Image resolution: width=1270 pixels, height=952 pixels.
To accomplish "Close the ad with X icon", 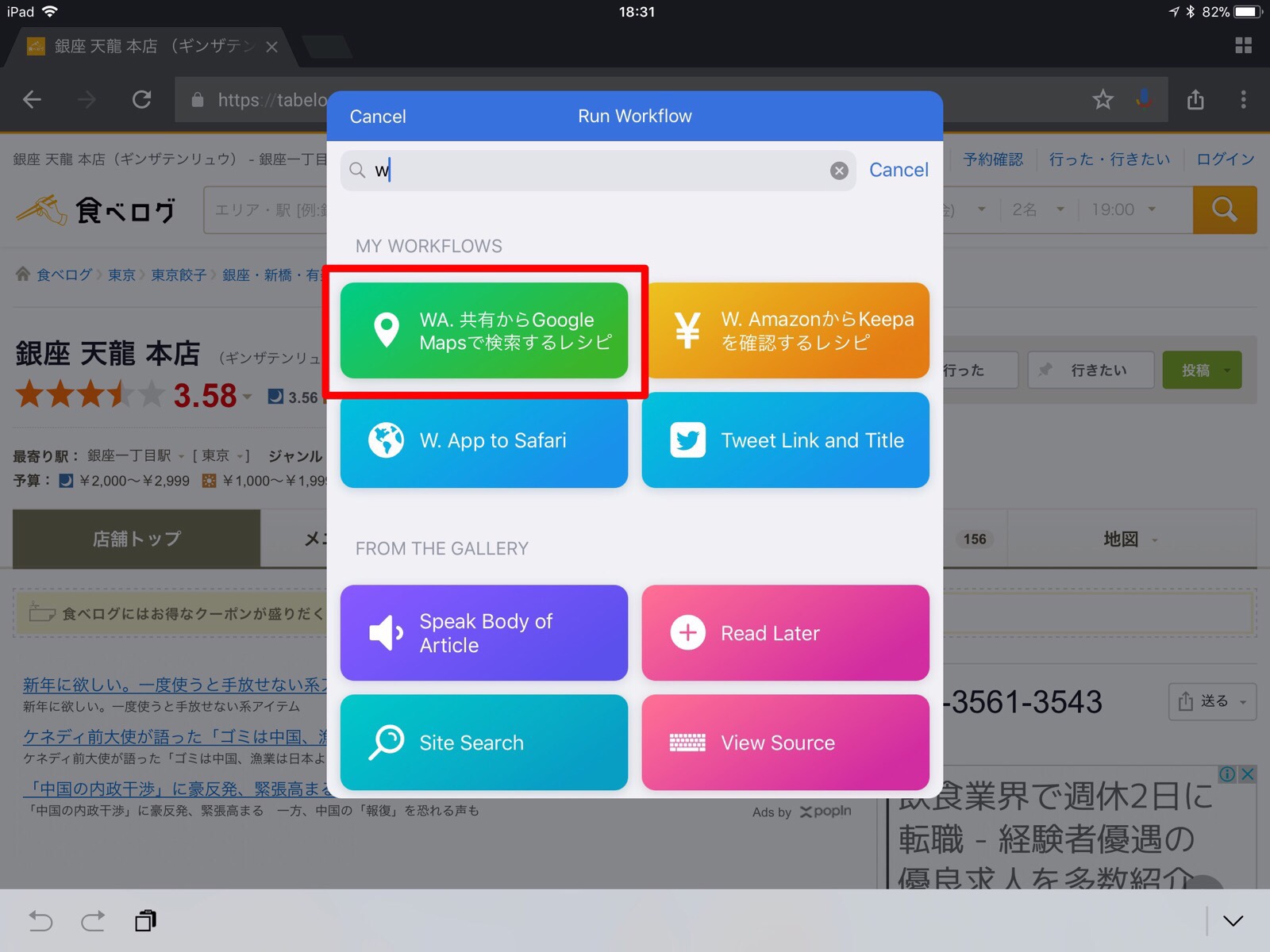I will point(1248,774).
